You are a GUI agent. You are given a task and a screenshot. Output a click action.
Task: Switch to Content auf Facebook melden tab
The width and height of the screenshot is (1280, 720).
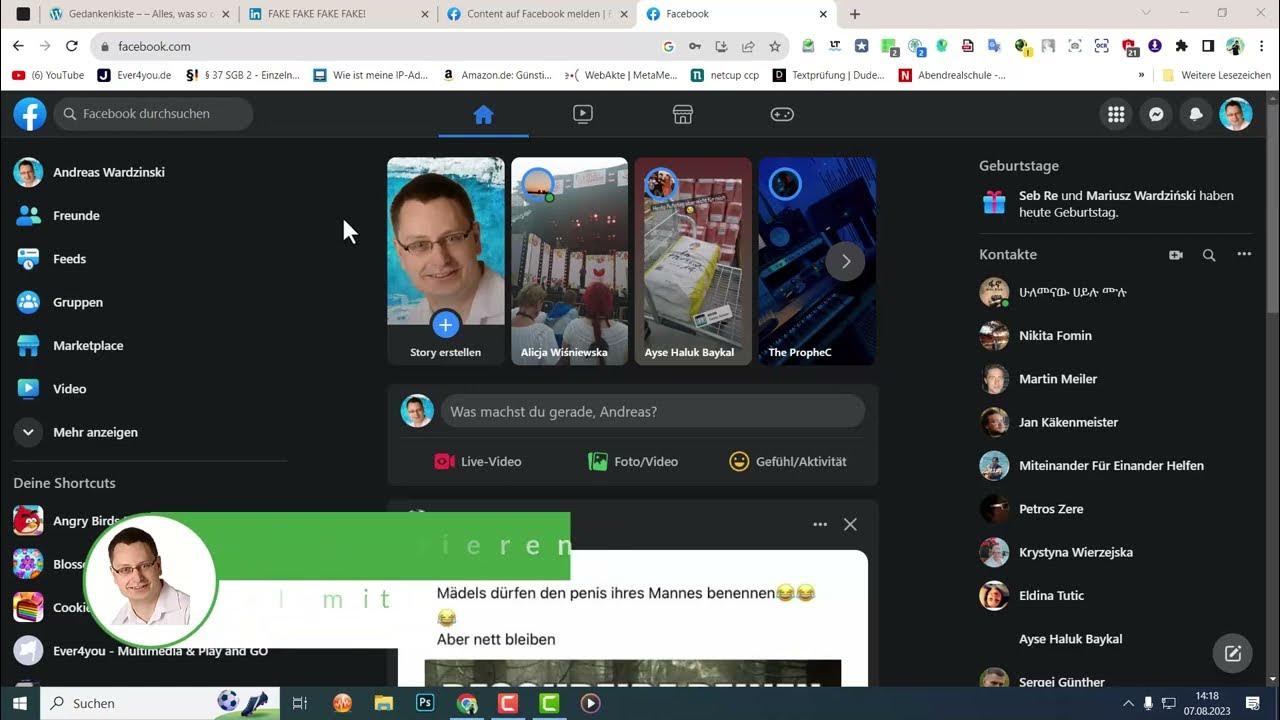[536, 14]
